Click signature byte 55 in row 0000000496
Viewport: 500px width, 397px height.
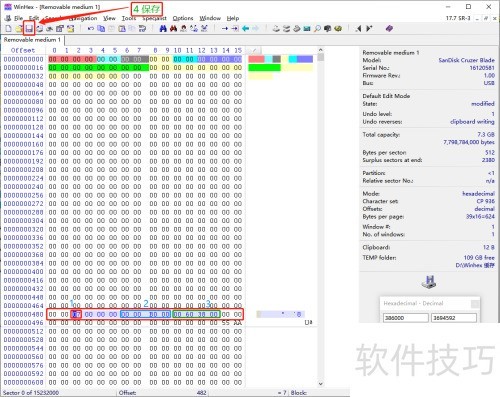(x=226, y=323)
